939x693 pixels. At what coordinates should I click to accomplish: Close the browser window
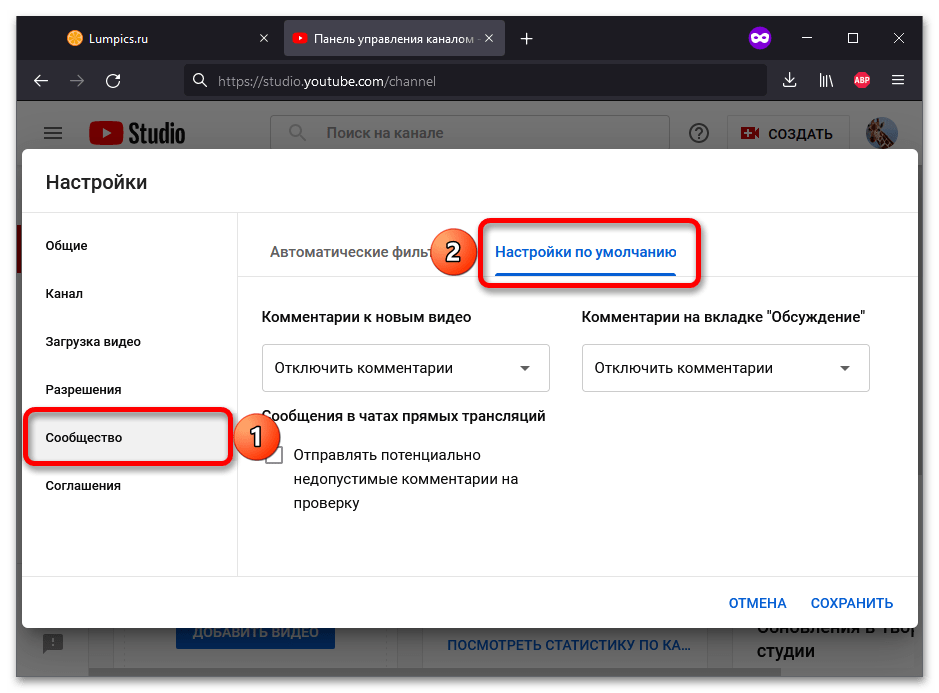[x=899, y=38]
